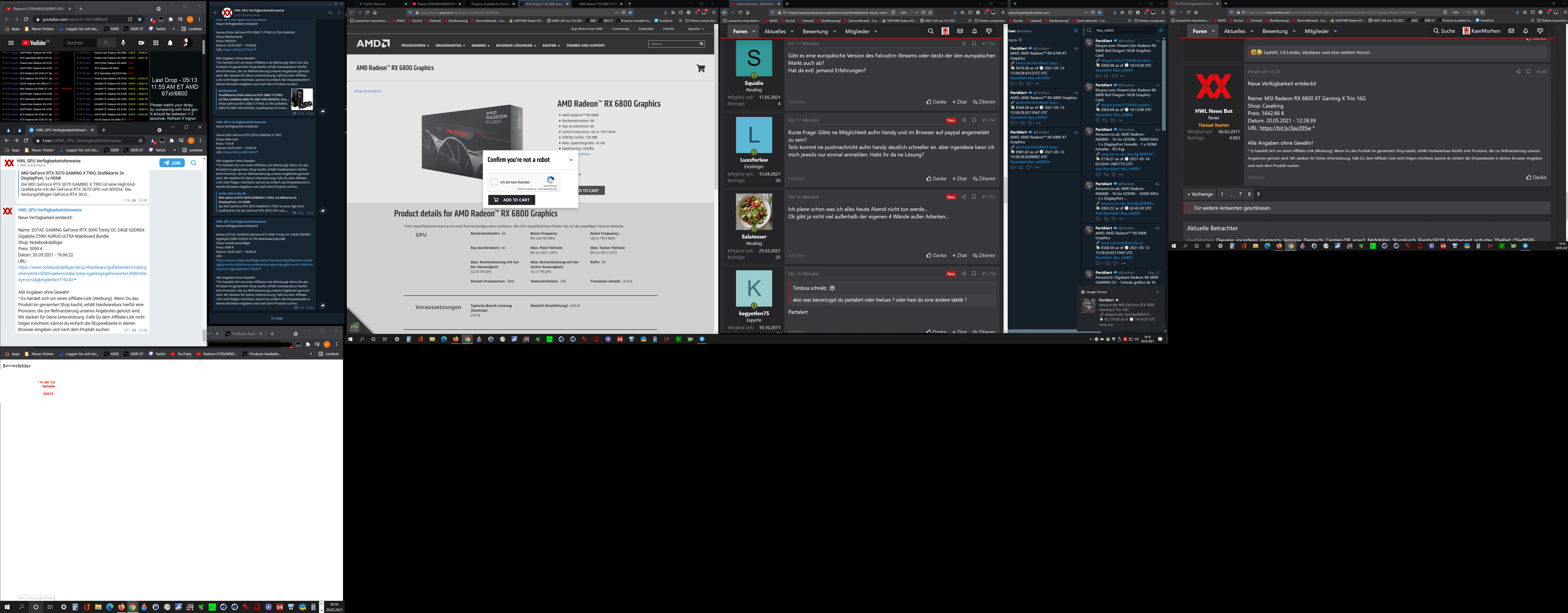Share post #1.755 via share icon
Screen dimensions: 1568x613
pyautogui.click(x=964, y=43)
